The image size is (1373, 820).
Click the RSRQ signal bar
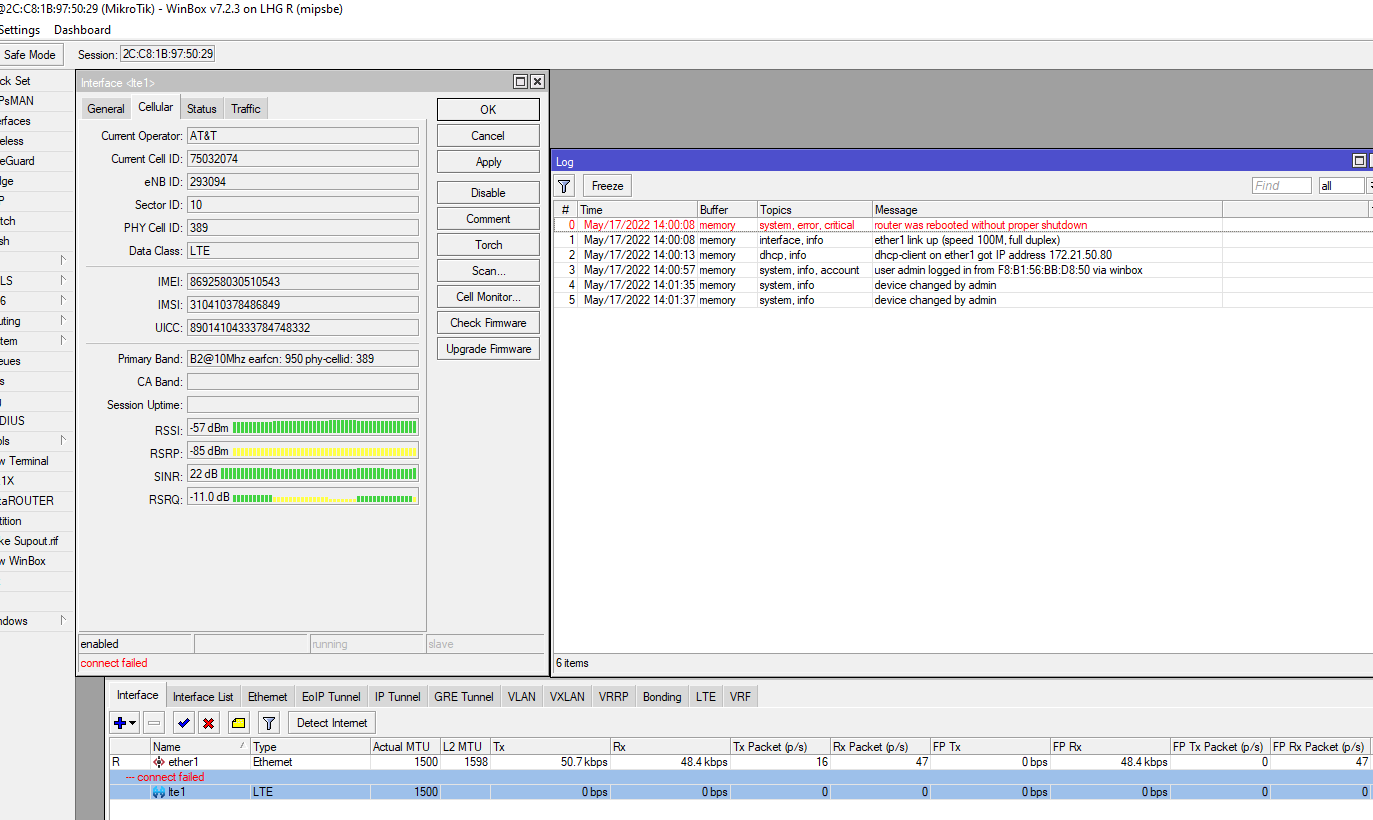click(x=303, y=497)
